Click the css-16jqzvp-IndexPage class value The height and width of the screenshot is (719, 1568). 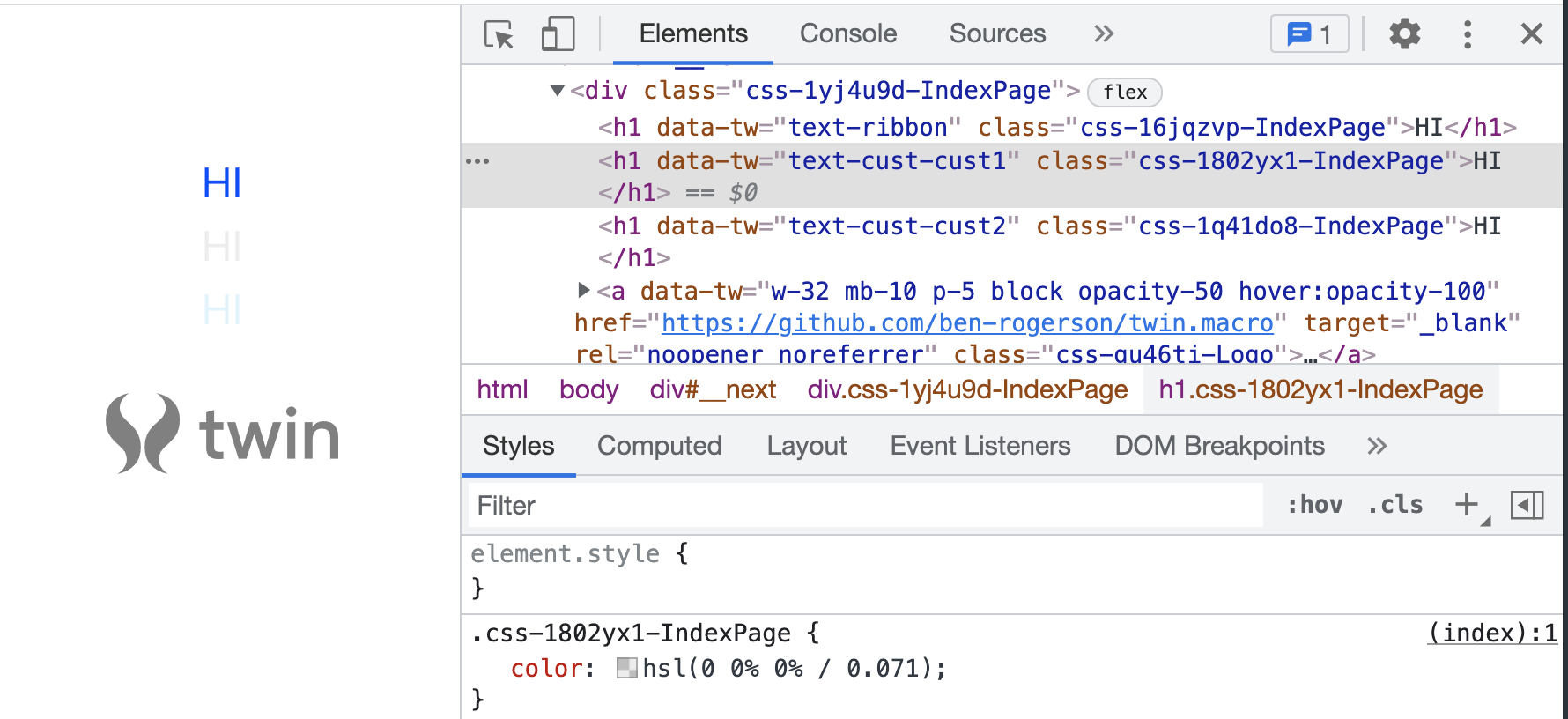click(x=1233, y=128)
